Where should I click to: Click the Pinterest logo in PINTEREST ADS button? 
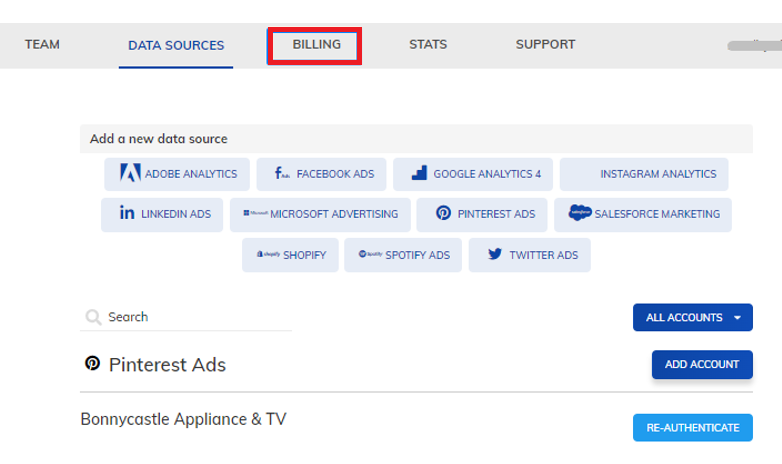coord(443,213)
